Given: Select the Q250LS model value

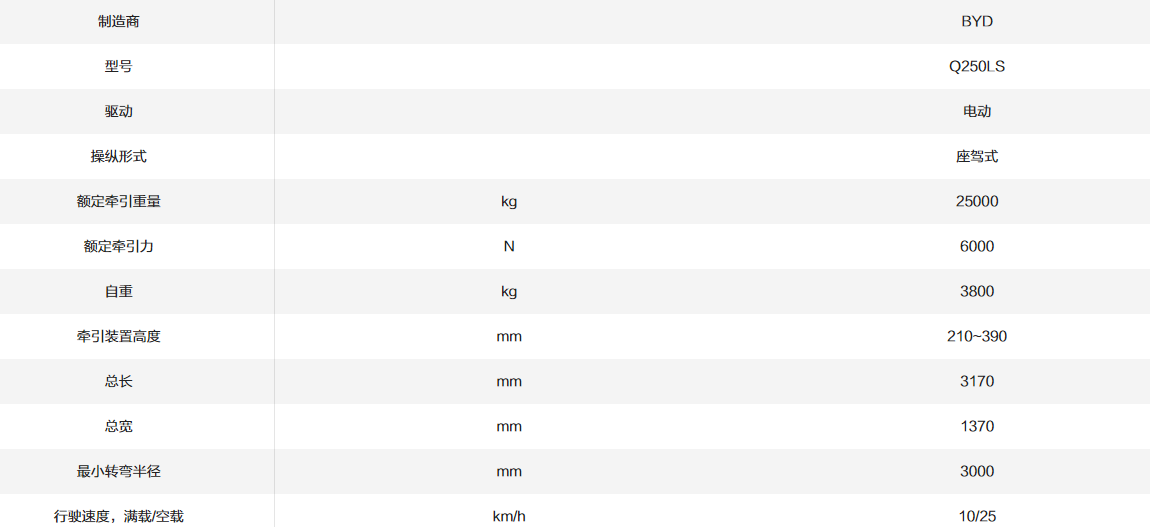Looking at the screenshot, I should coord(976,66).
